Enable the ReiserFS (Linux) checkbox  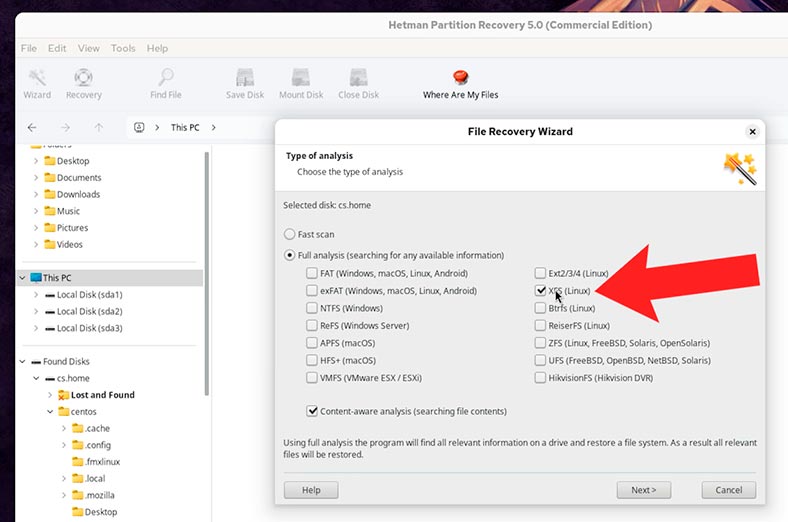click(540, 326)
